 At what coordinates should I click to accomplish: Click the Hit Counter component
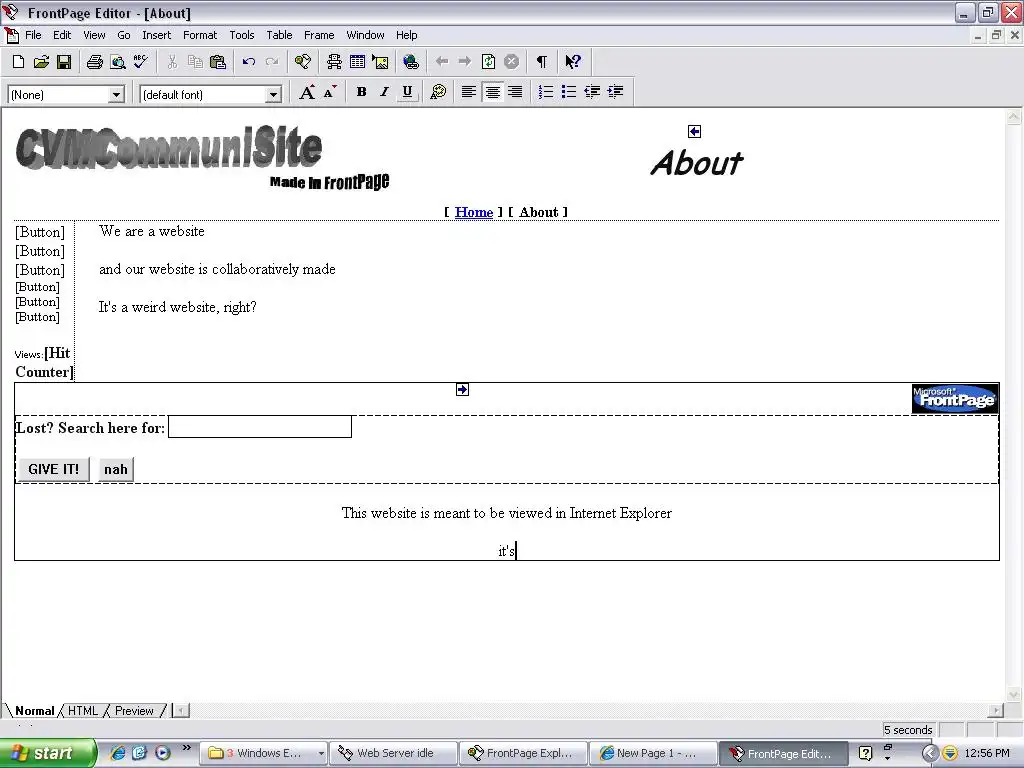[x=44, y=362]
